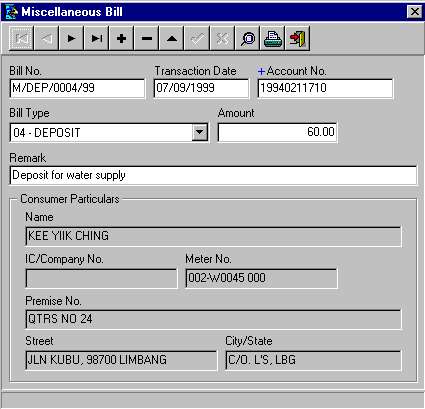The image size is (425, 409).
Task: Select the Bill No. field
Action: 77,88
